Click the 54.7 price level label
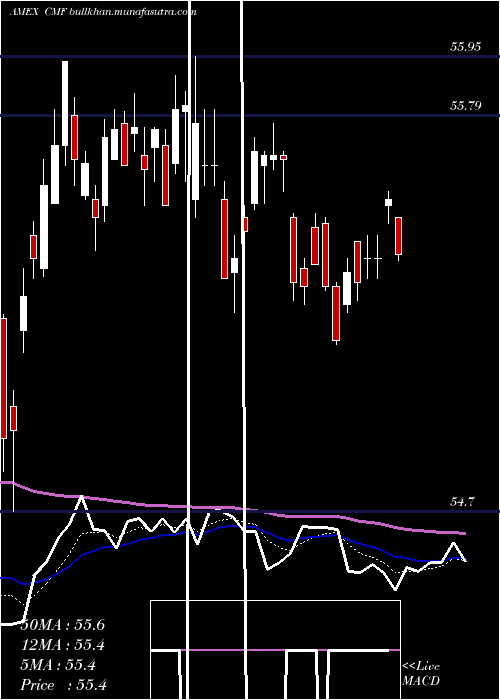This screenshot has height=700, width=500. [462, 502]
